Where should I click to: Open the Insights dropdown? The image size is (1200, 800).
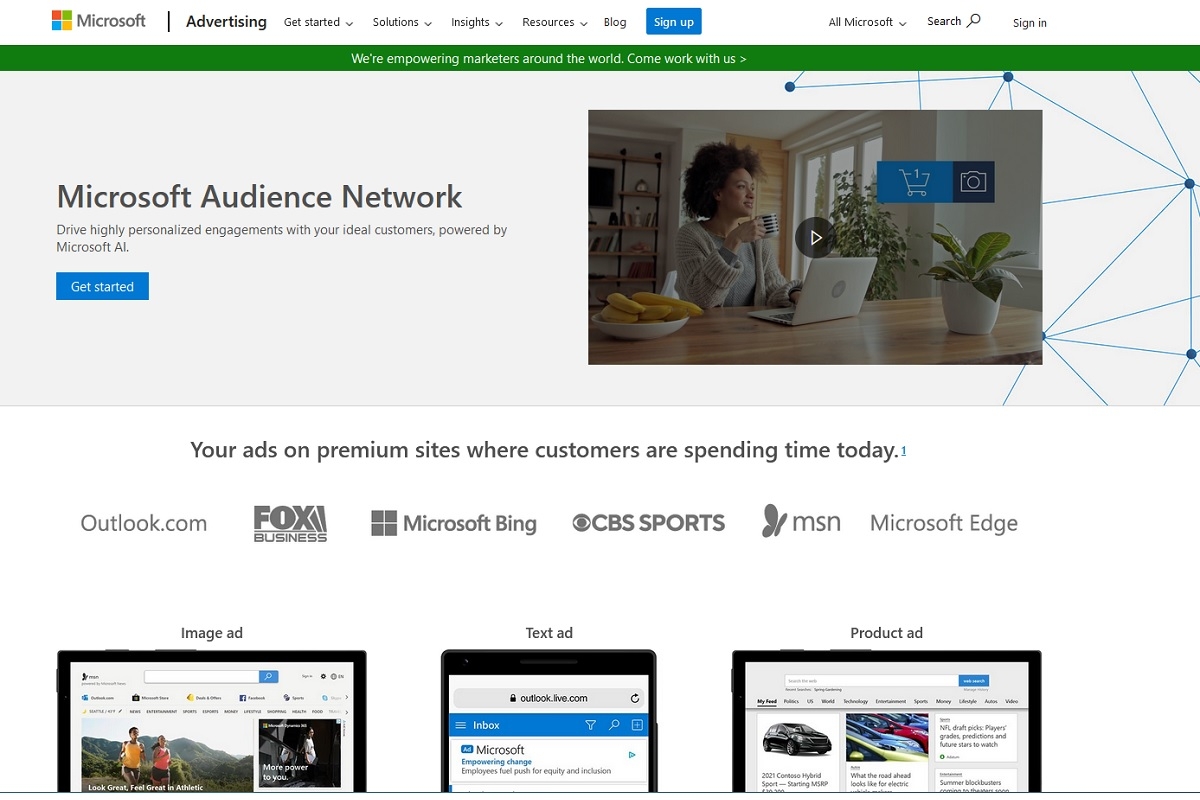pos(477,22)
